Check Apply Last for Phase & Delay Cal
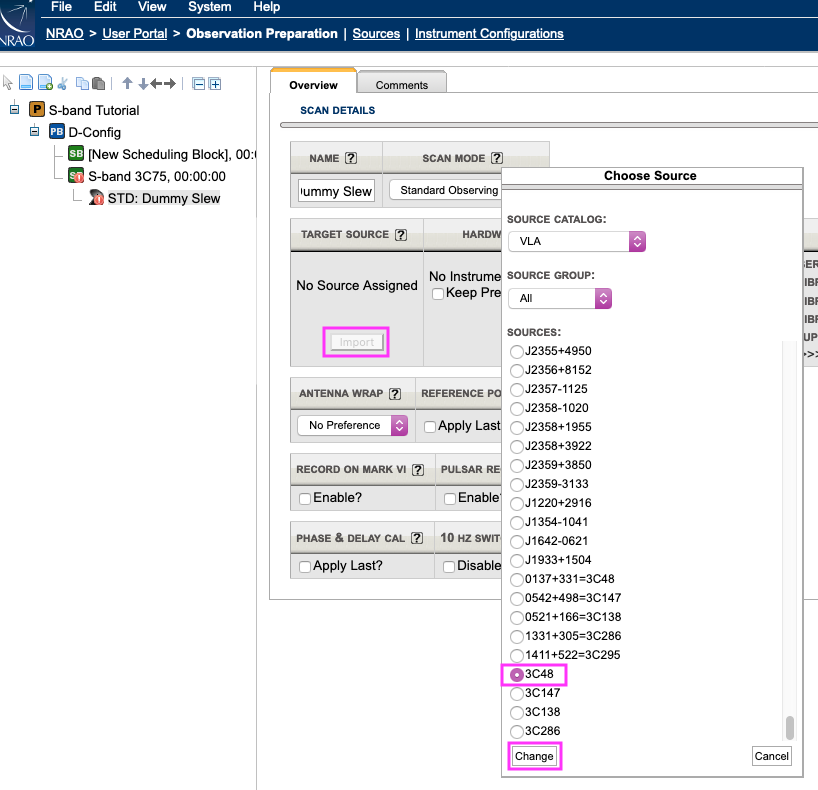This screenshot has width=818, height=790. (x=305, y=566)
